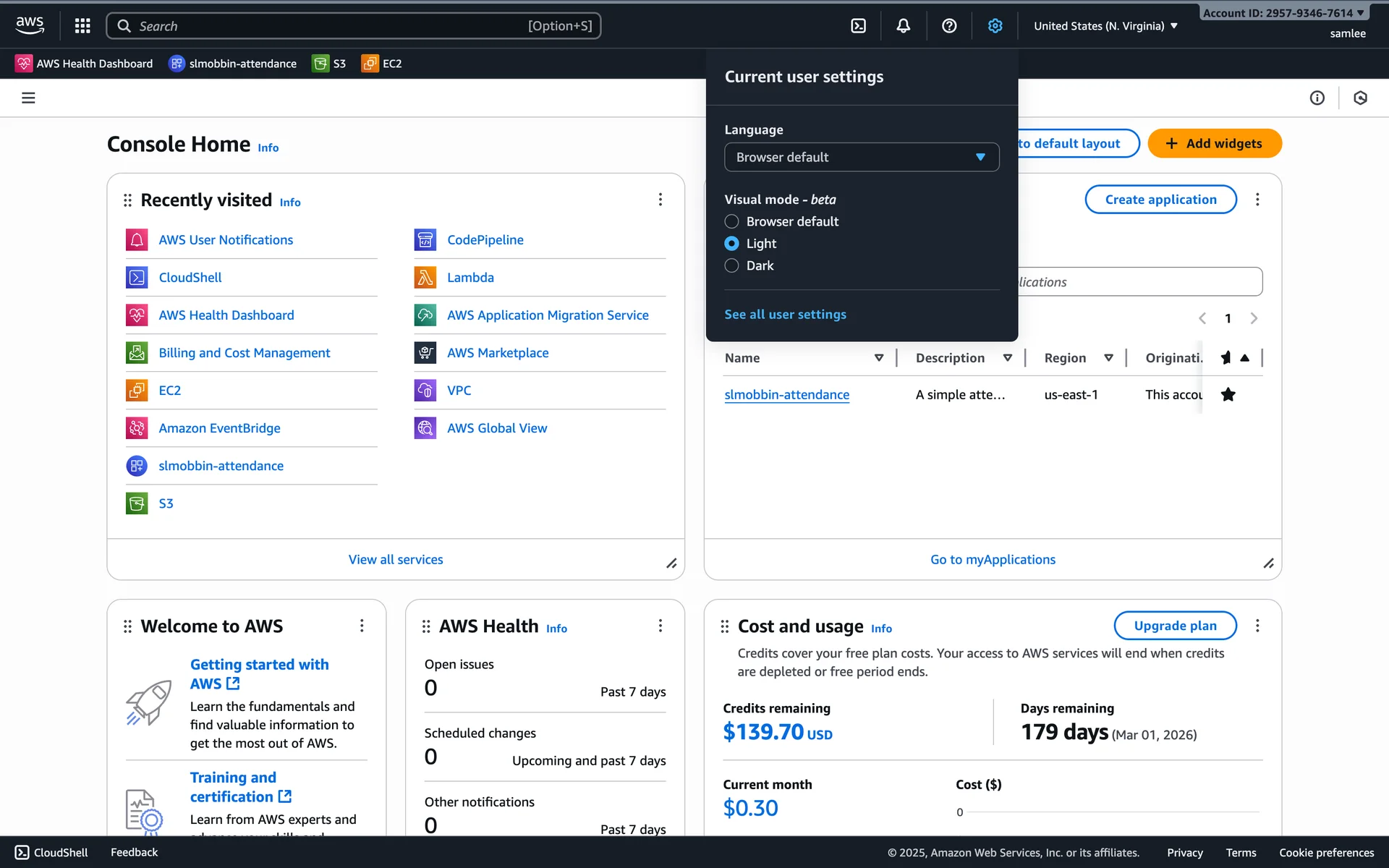Click the Create application button

click(1160, 200)
